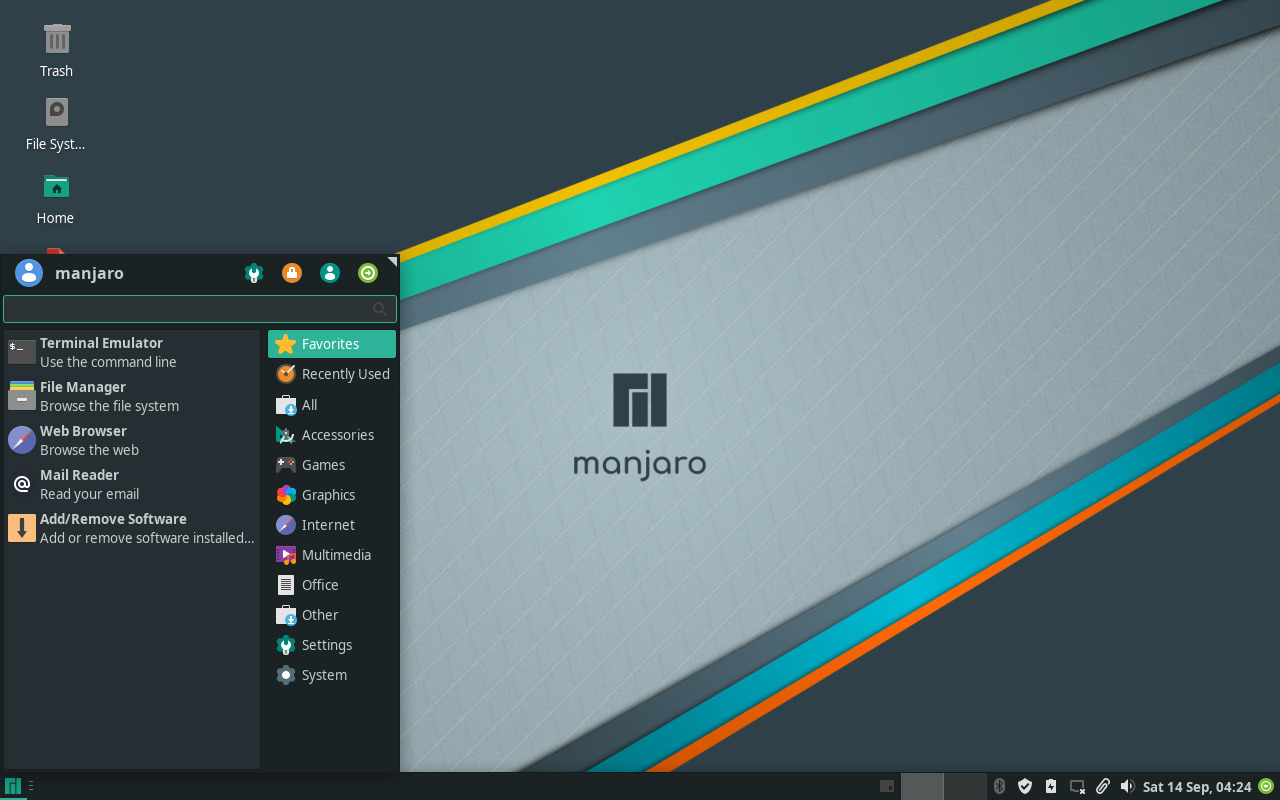This screenshot has height=800, width=1280.
Task: Click the lock screen padlock icon
Action: 291,272
